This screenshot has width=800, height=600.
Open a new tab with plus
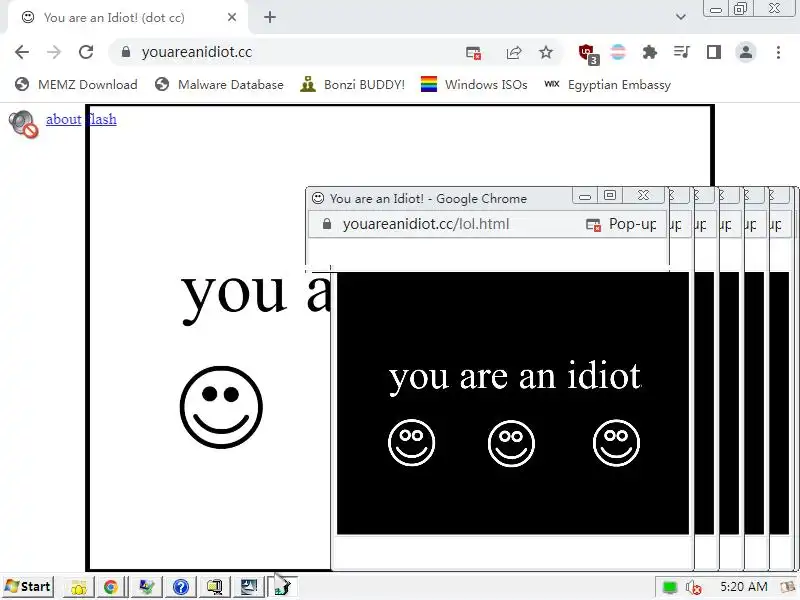tap(270, 17)
